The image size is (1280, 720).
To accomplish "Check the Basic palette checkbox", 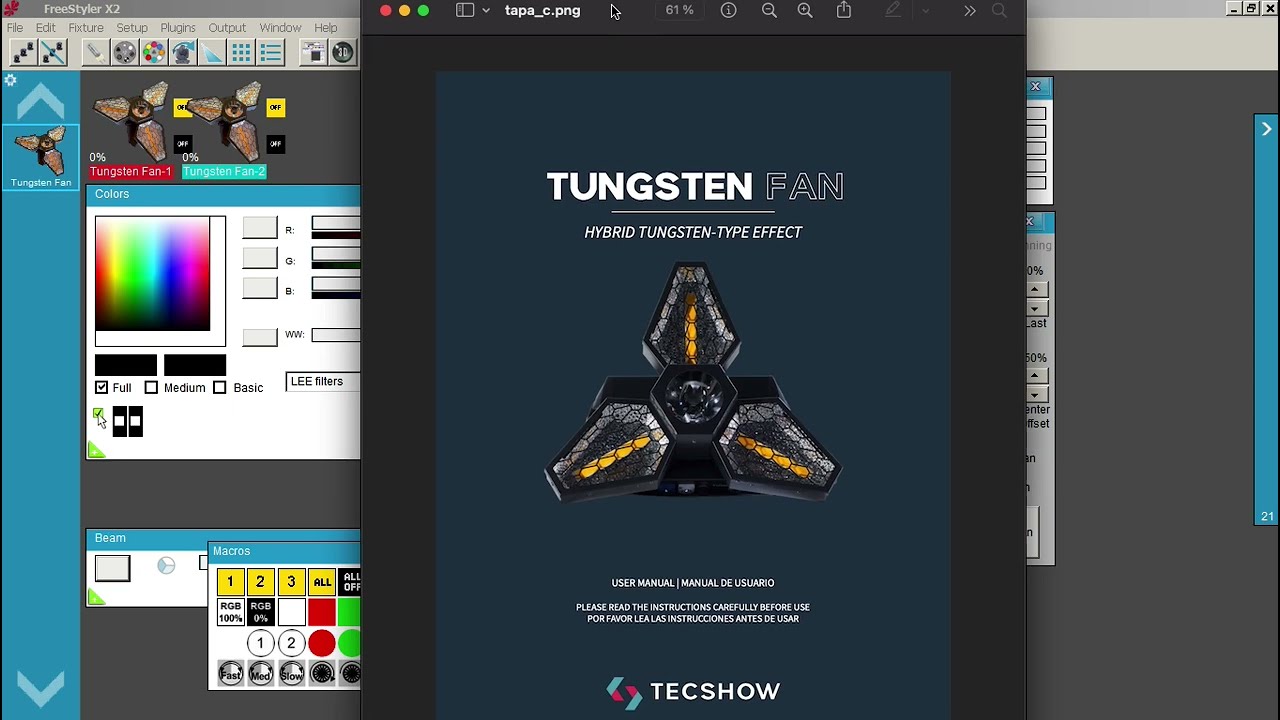I will pos(220,387).
